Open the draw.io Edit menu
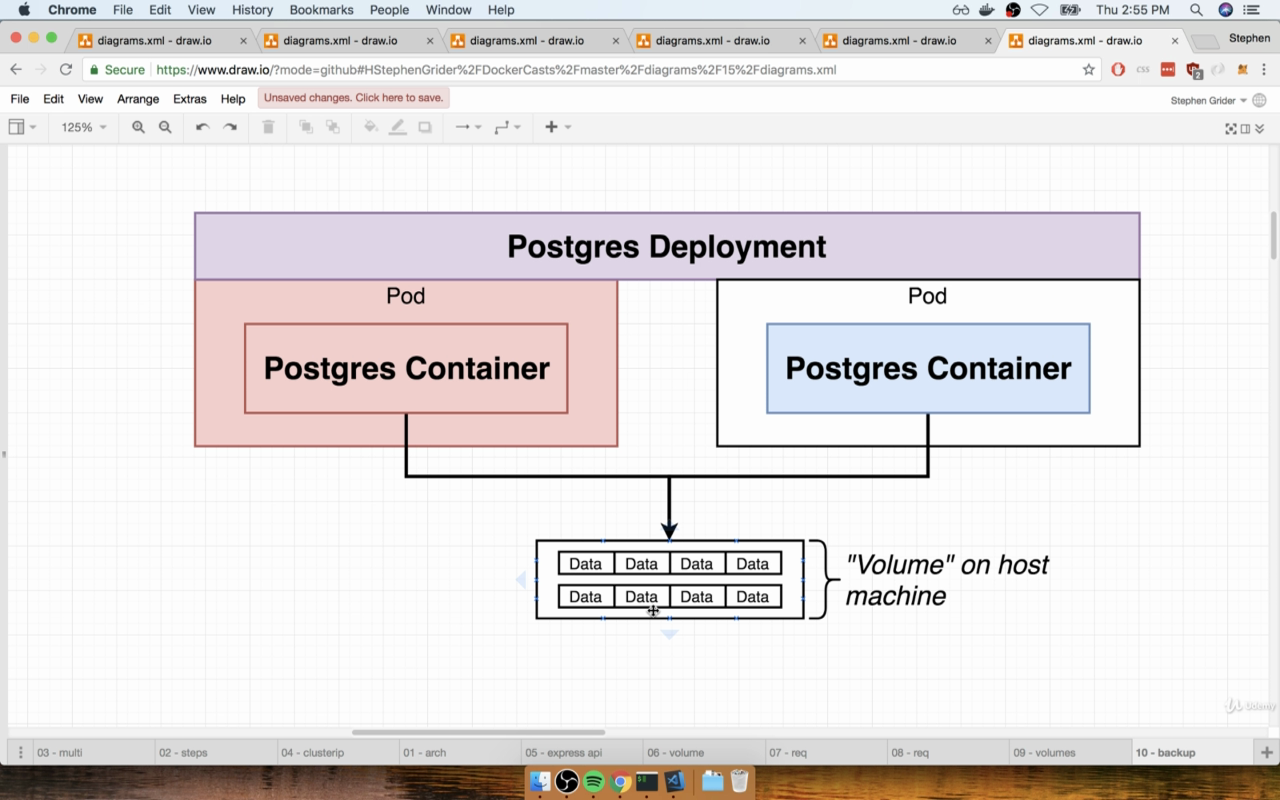The image size is (1280, 800). click(53, 99)
